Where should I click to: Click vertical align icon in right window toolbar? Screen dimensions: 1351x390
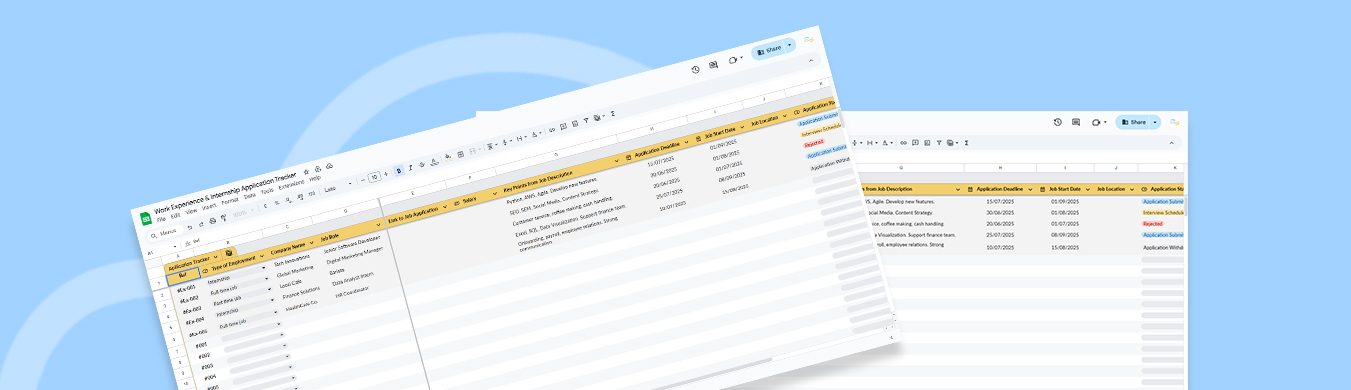point(854,143)
